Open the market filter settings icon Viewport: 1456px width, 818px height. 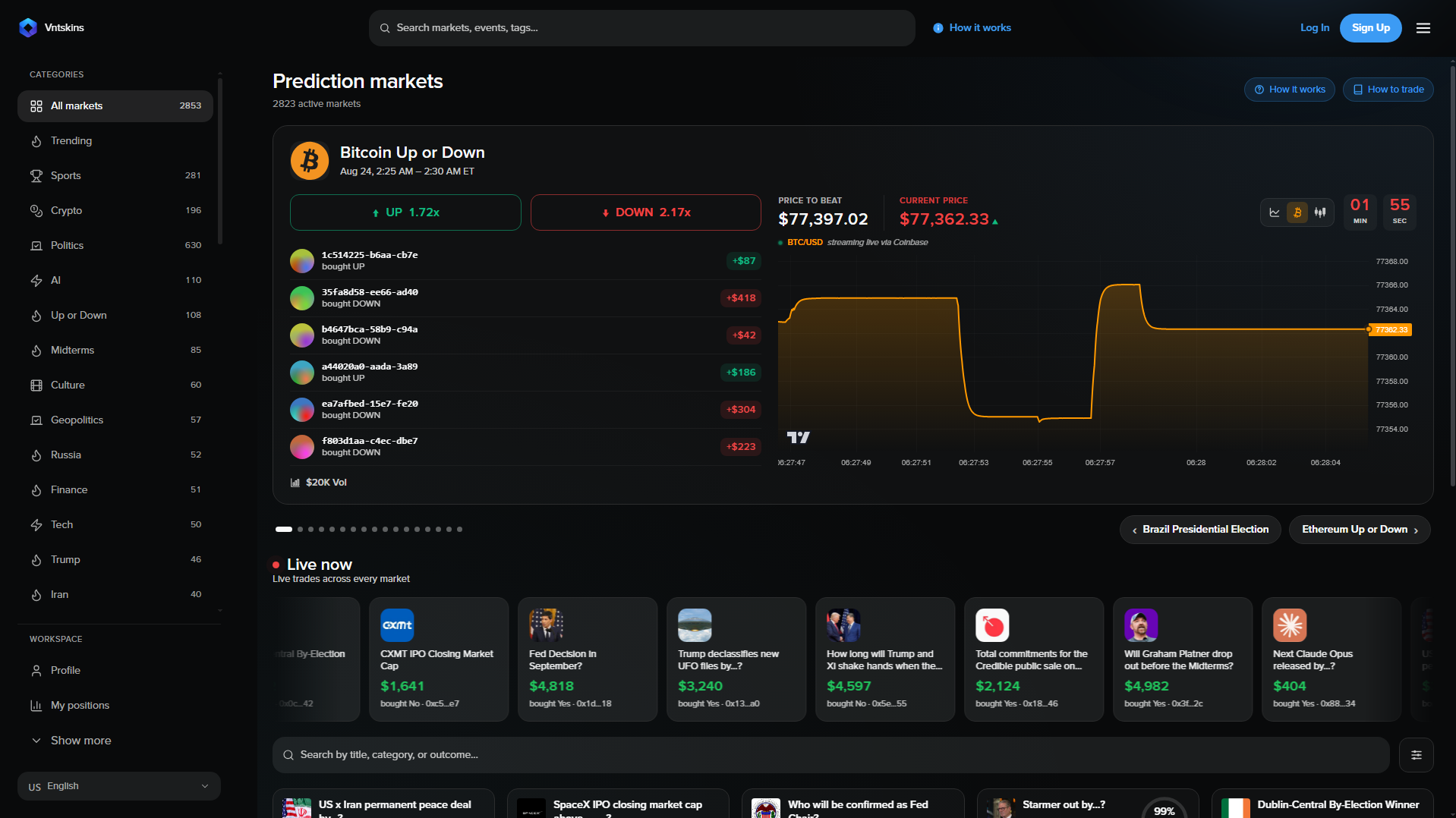[1417, 755]
